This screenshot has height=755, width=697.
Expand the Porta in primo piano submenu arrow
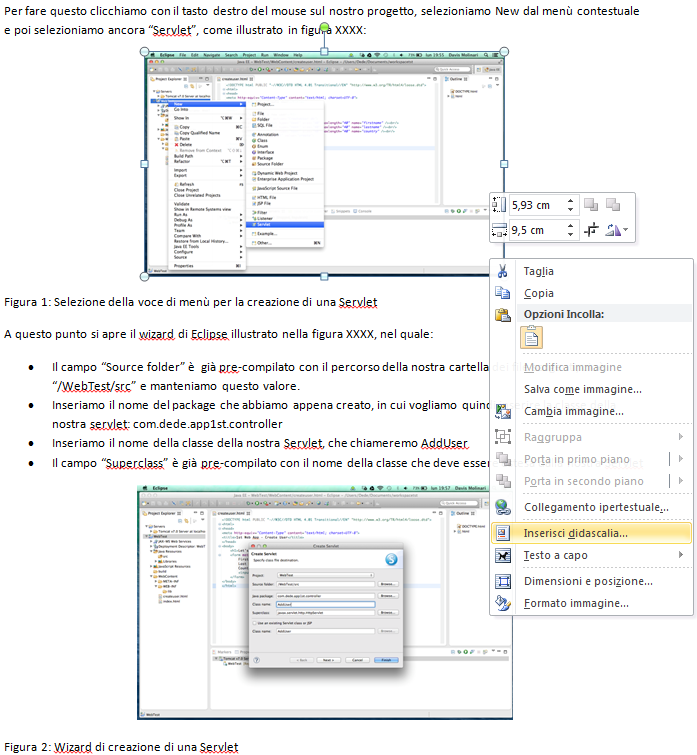(x=681, y=458)
